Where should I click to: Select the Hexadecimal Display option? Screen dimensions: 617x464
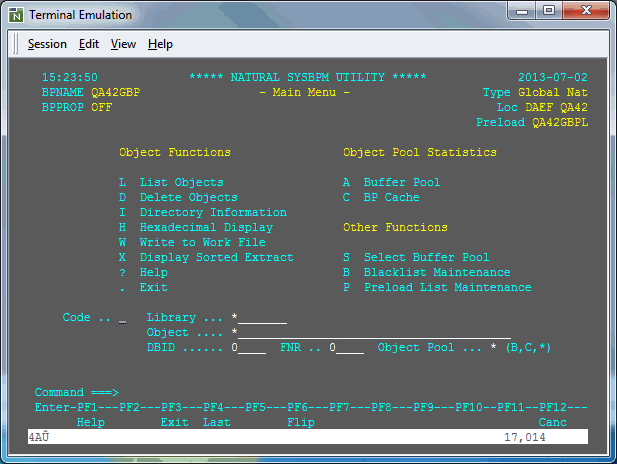(206, 227)
